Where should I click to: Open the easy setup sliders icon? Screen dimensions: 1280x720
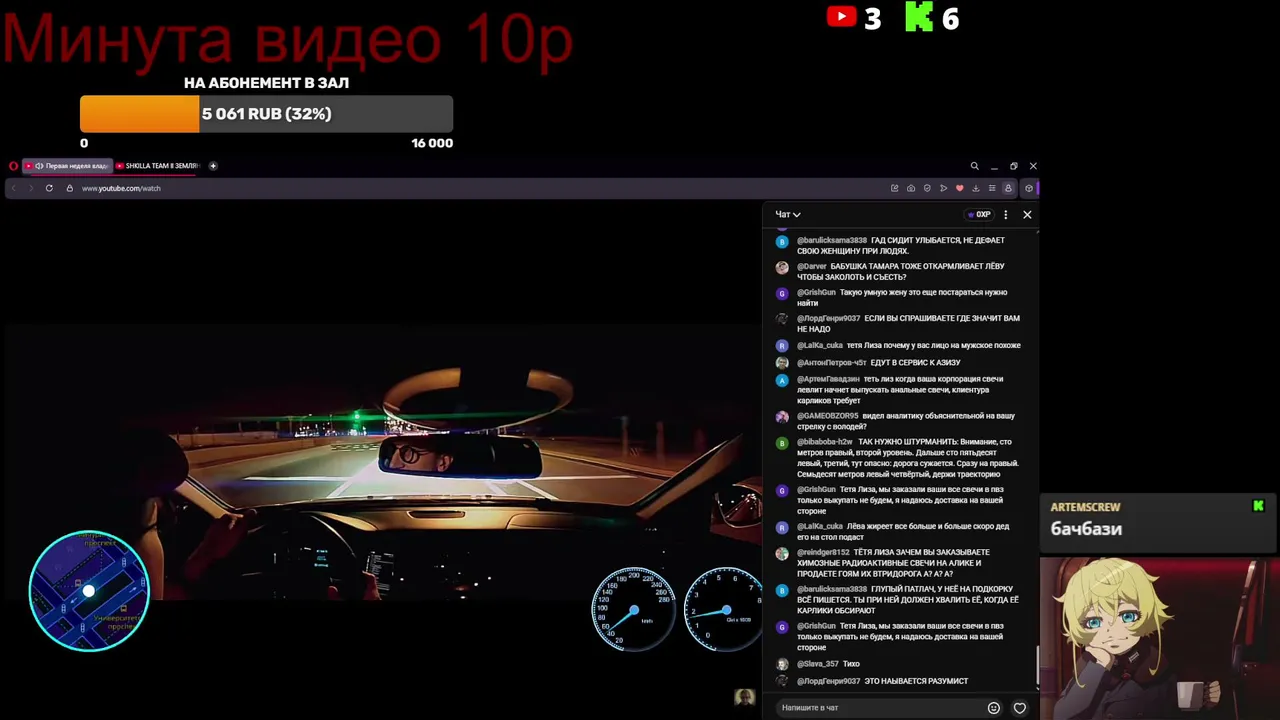992,188
